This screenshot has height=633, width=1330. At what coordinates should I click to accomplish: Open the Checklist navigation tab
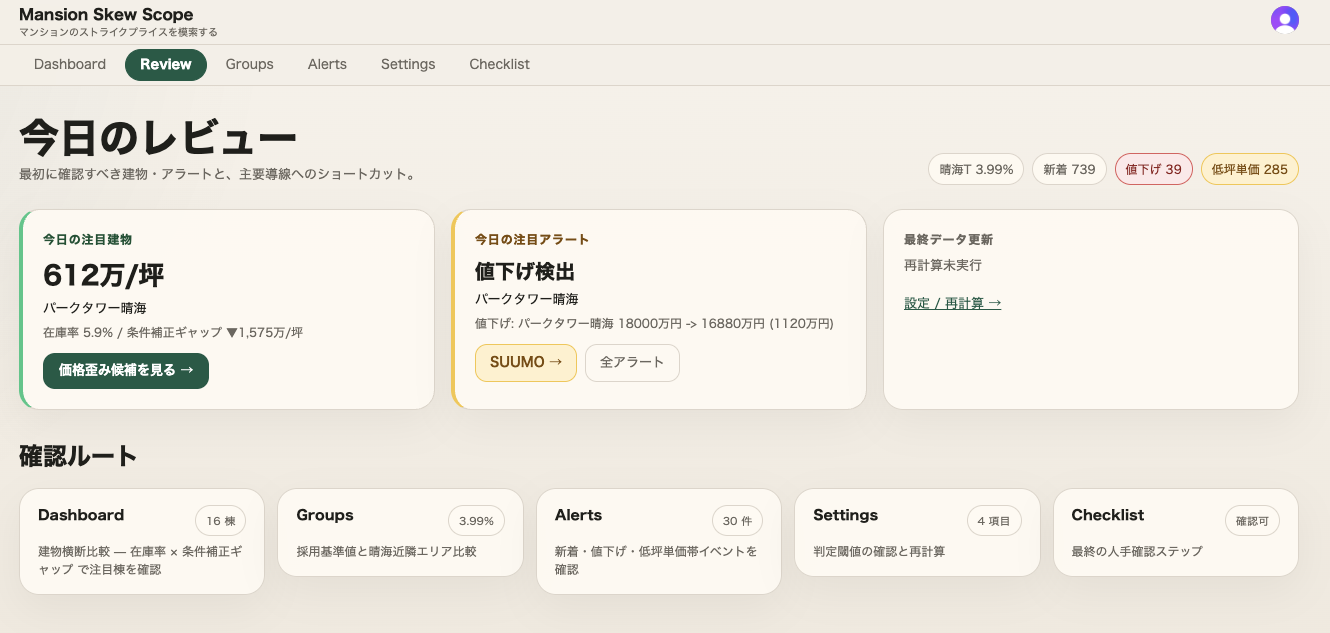[x=499, y=64]
